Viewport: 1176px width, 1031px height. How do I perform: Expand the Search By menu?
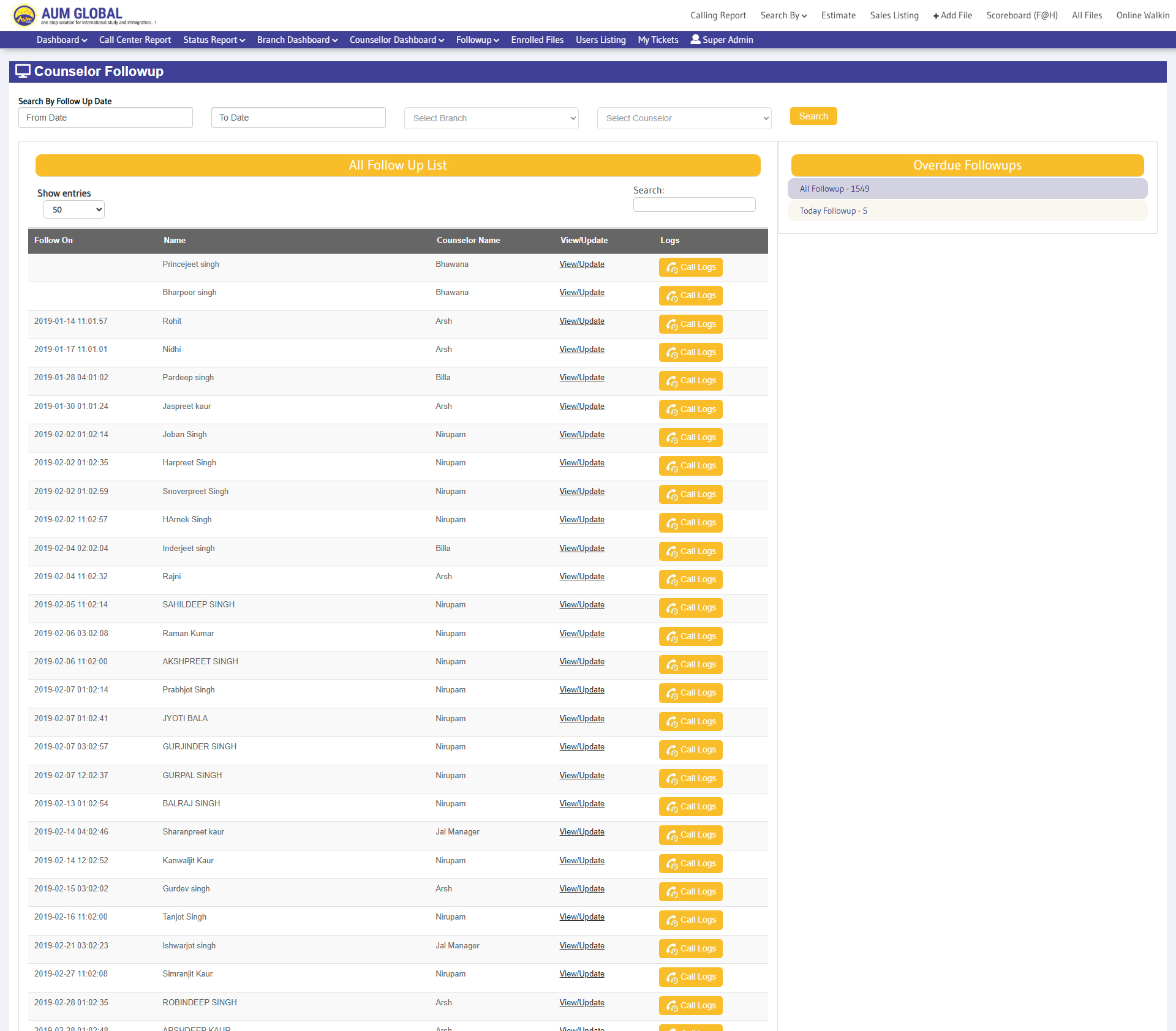(783, 15)
